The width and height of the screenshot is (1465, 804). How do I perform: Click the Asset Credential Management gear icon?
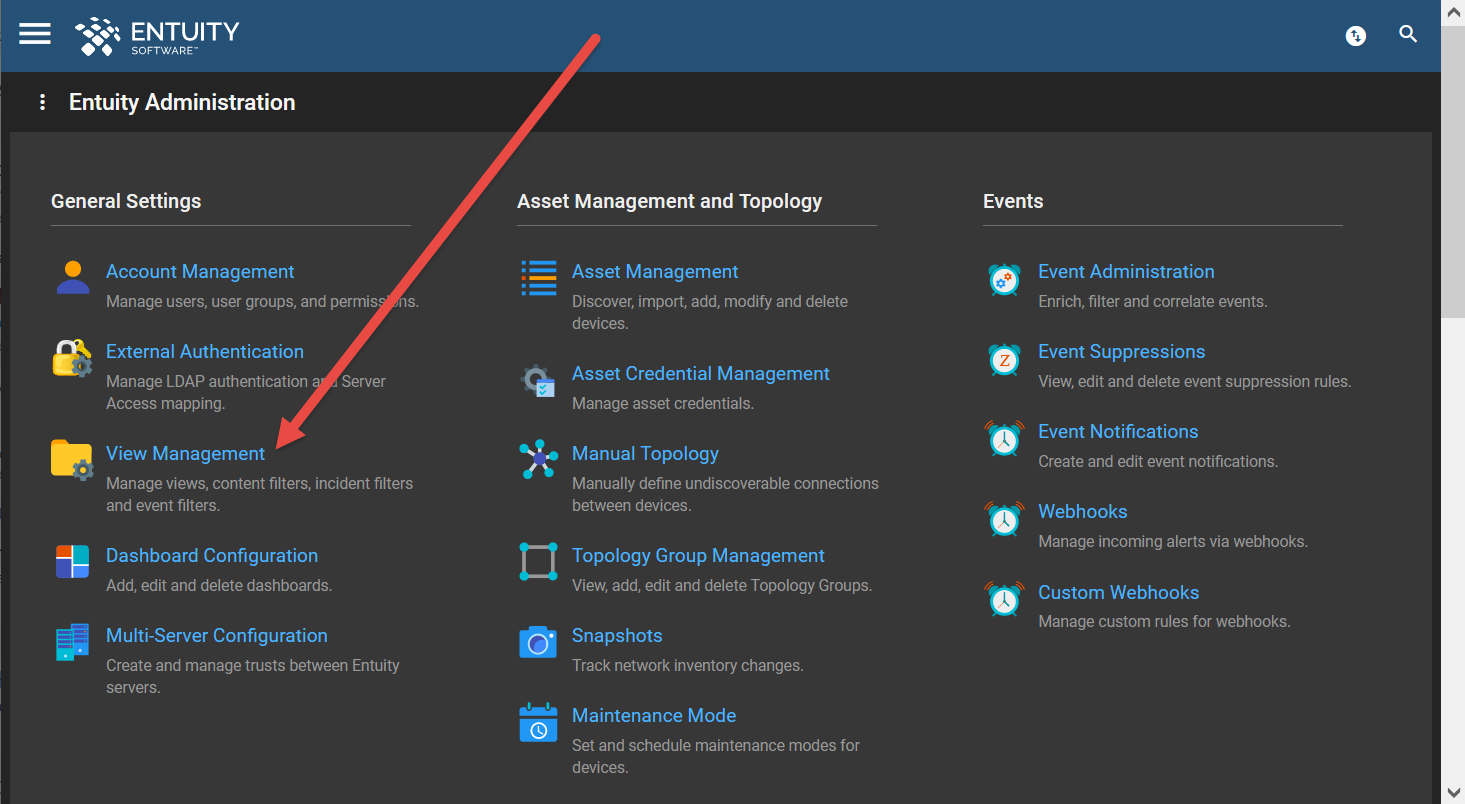pyautogui.click(x=539, y=380)
